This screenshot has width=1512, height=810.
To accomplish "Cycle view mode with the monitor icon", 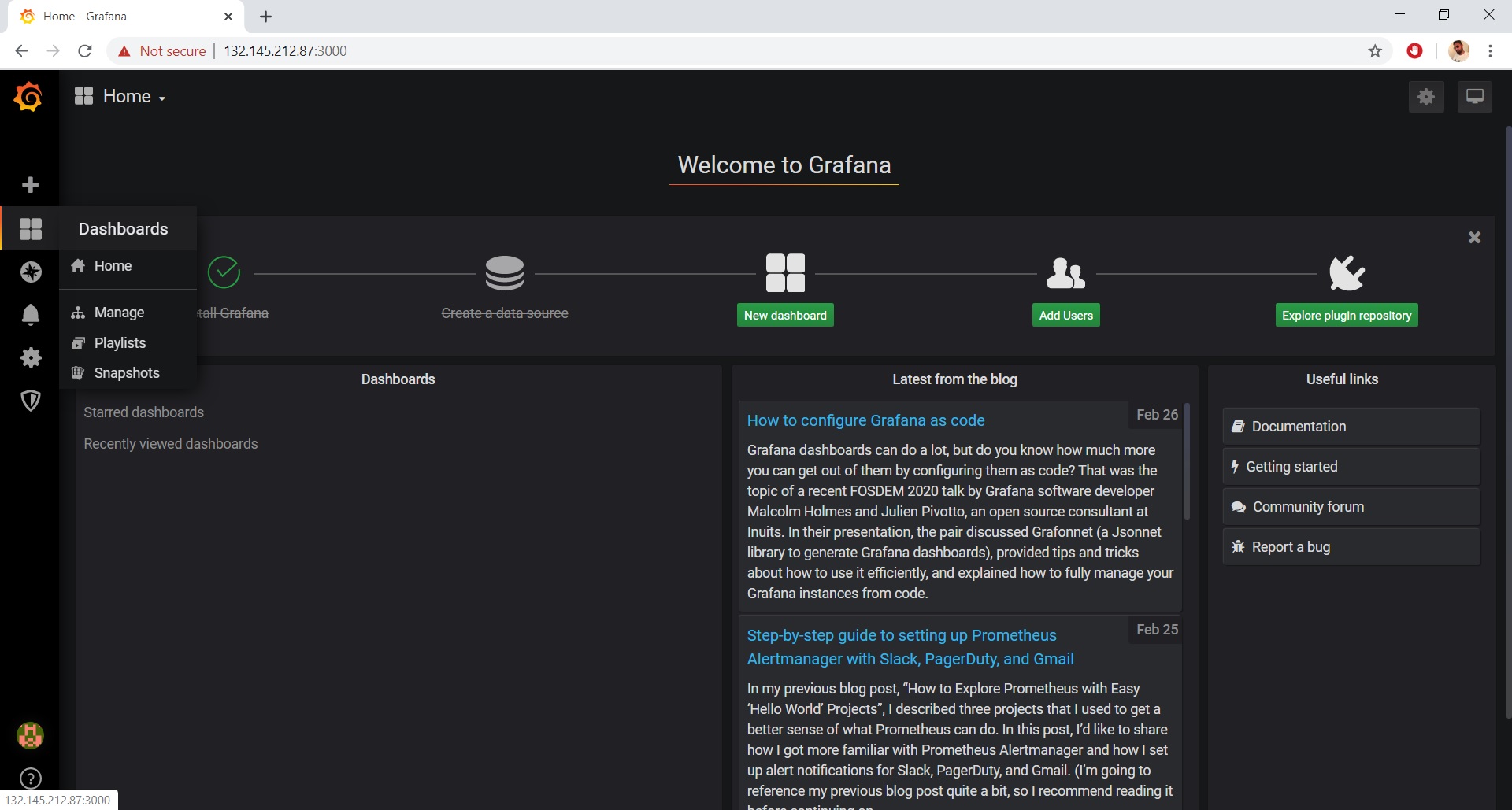I will click(x=1475, y=97).
